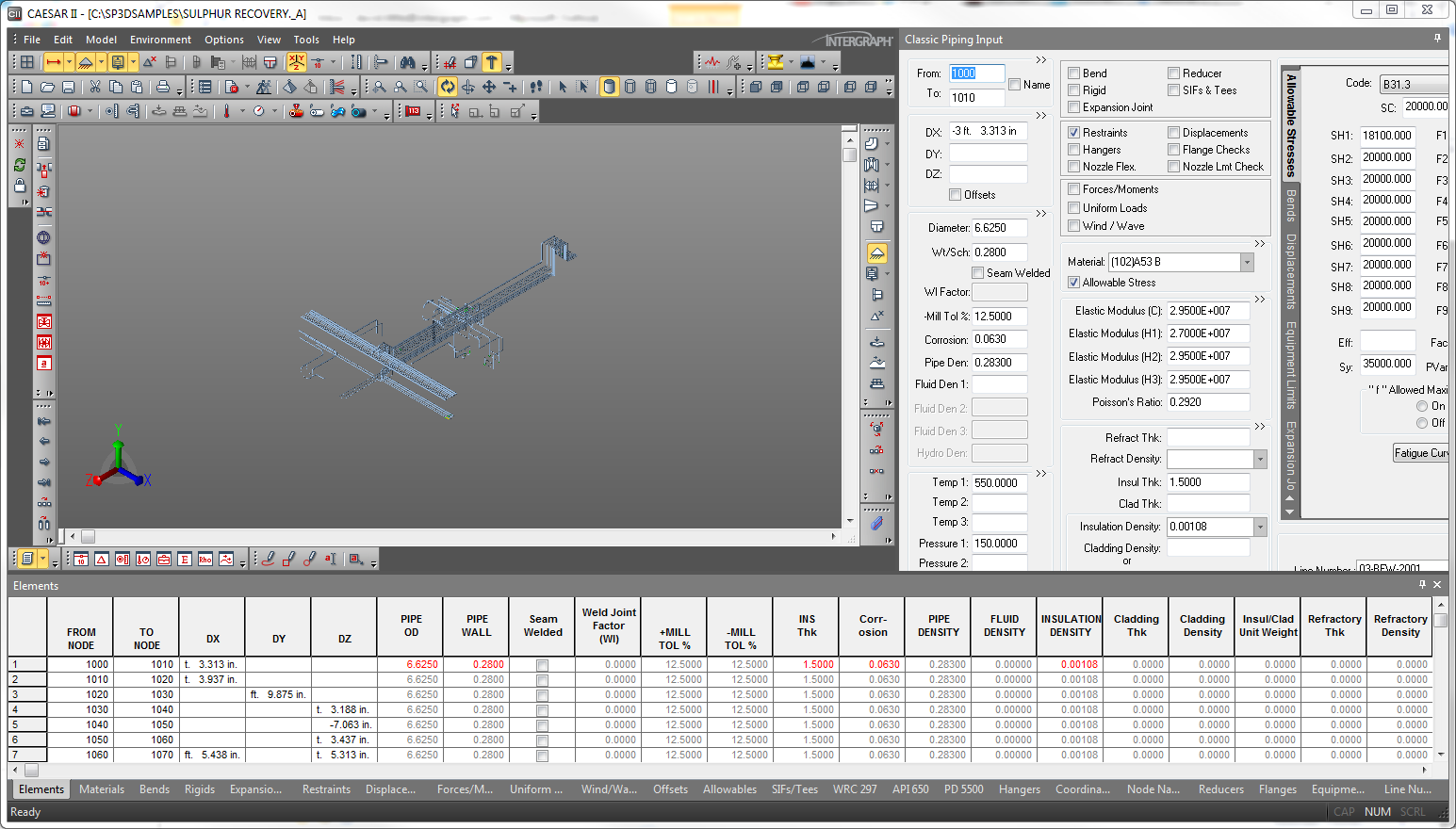Click the PIPE OD column header
This screenshot has height=829, width=1456.
410,626
